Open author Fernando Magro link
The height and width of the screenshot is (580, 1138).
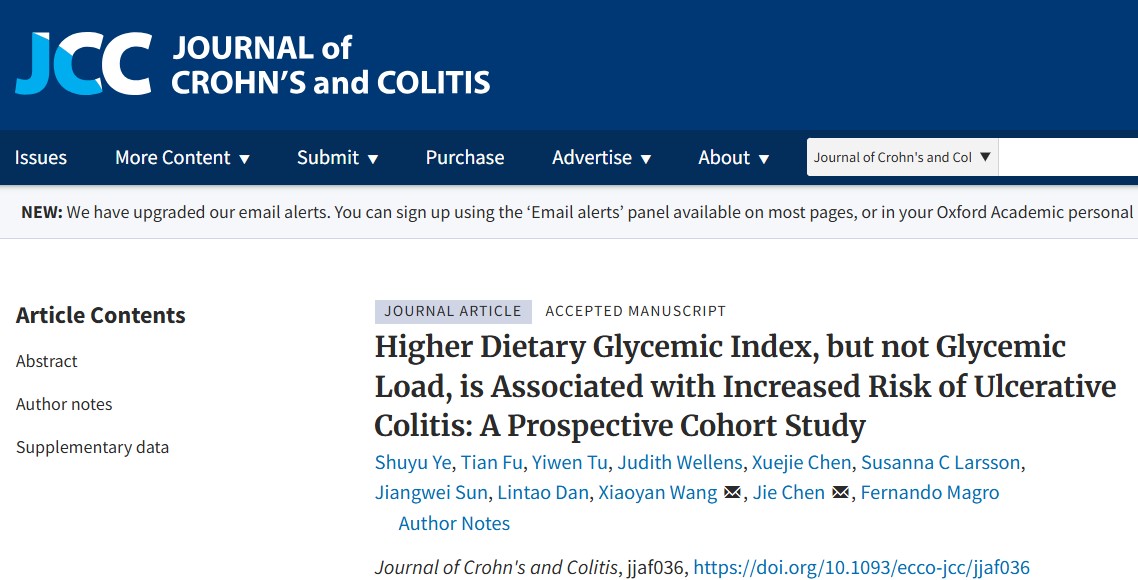pyautogui.click(x=930, y=493)
